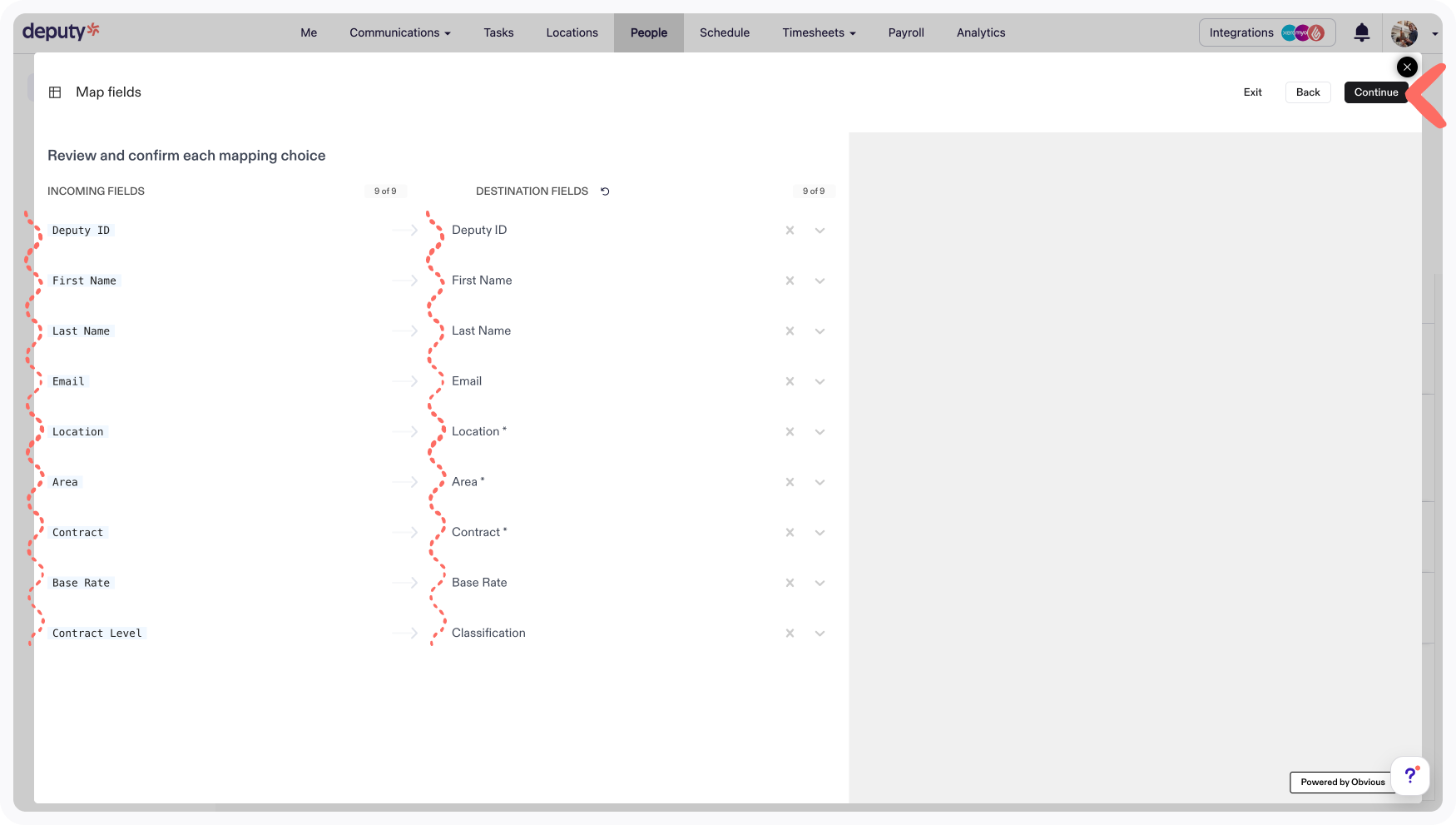1456x825 pixels.
Task: Open the Integrations button
Action: click(x=1266, y=32)
